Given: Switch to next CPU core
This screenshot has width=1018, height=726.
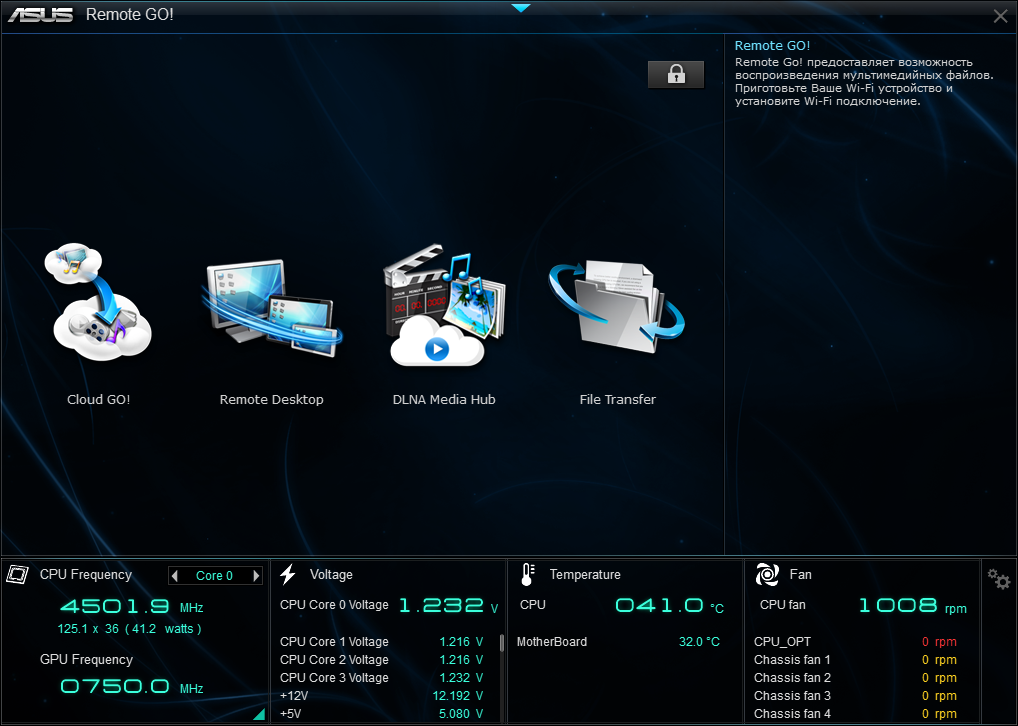Looking at the screenshot, I should pos(256,575).
